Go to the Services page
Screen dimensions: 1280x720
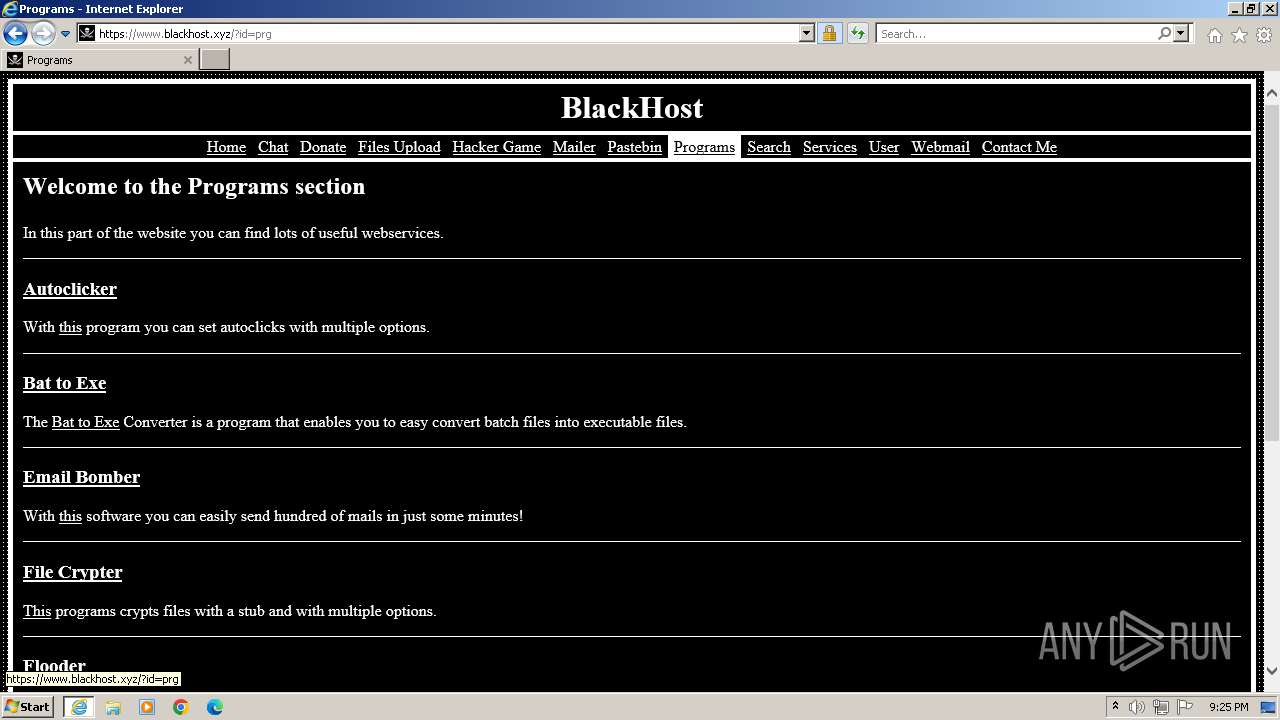[x=830, y=147]
